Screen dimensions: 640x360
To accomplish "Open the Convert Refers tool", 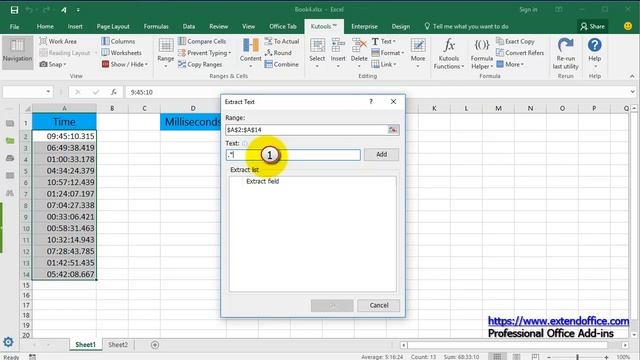I will click(520, 53).
